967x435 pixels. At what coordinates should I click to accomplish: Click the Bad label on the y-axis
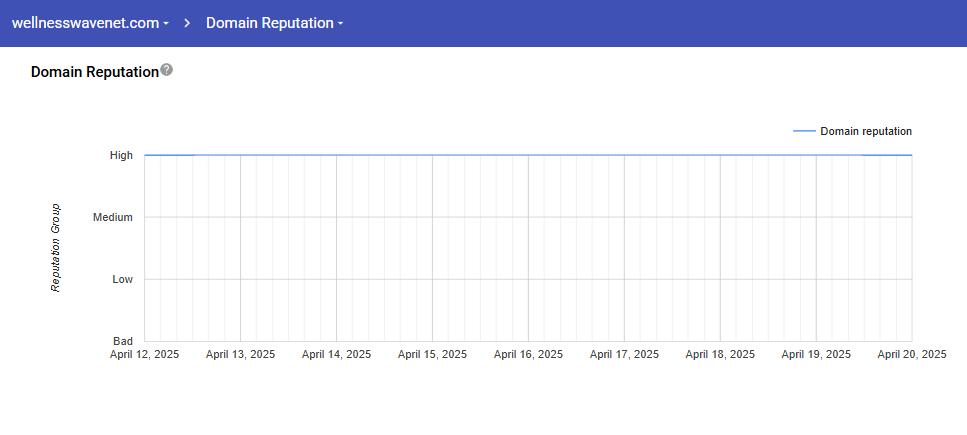pyautogui.click(x=122, y=341)
